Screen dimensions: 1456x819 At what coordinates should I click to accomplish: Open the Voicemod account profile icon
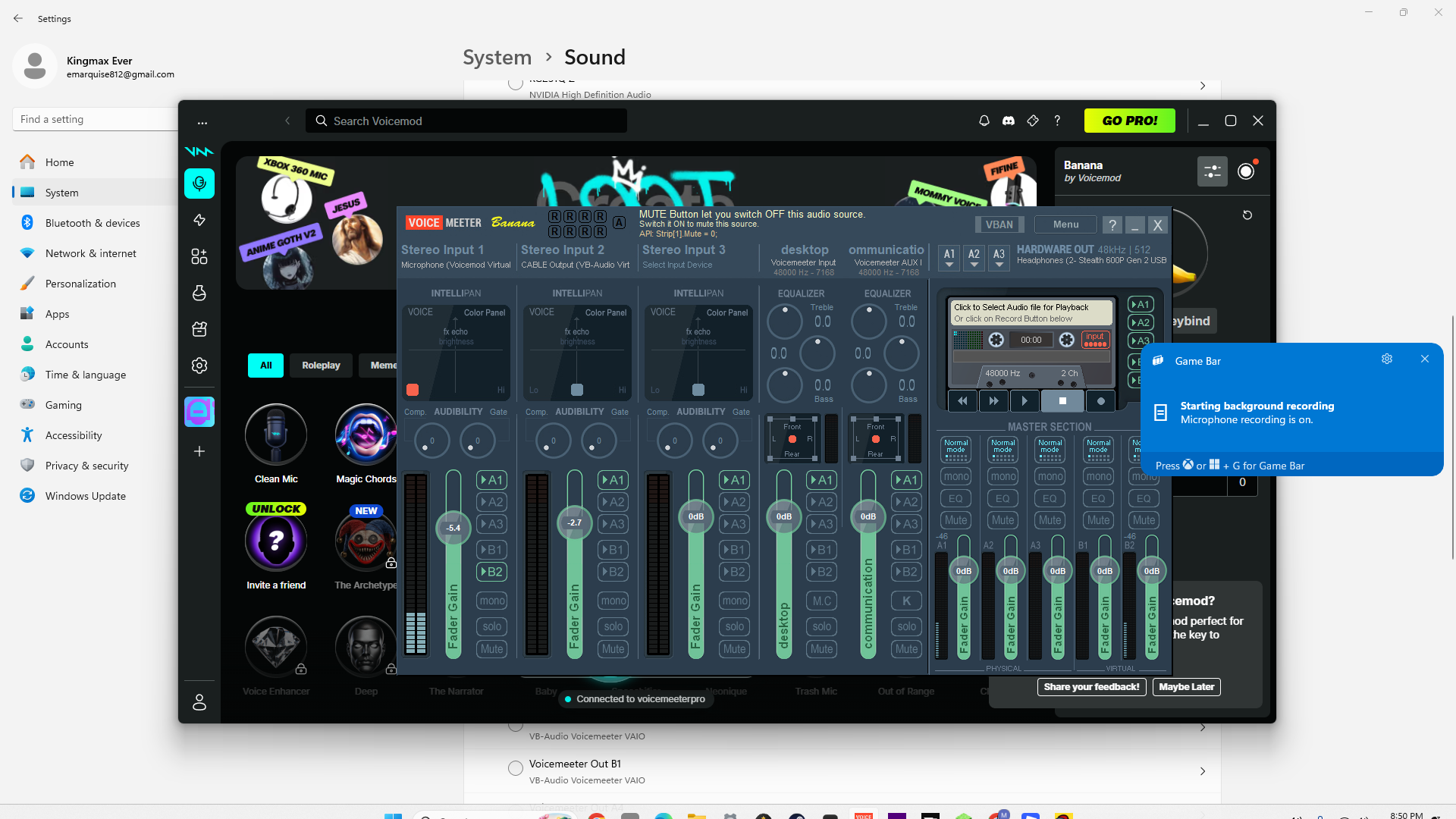tap(199, 702)
